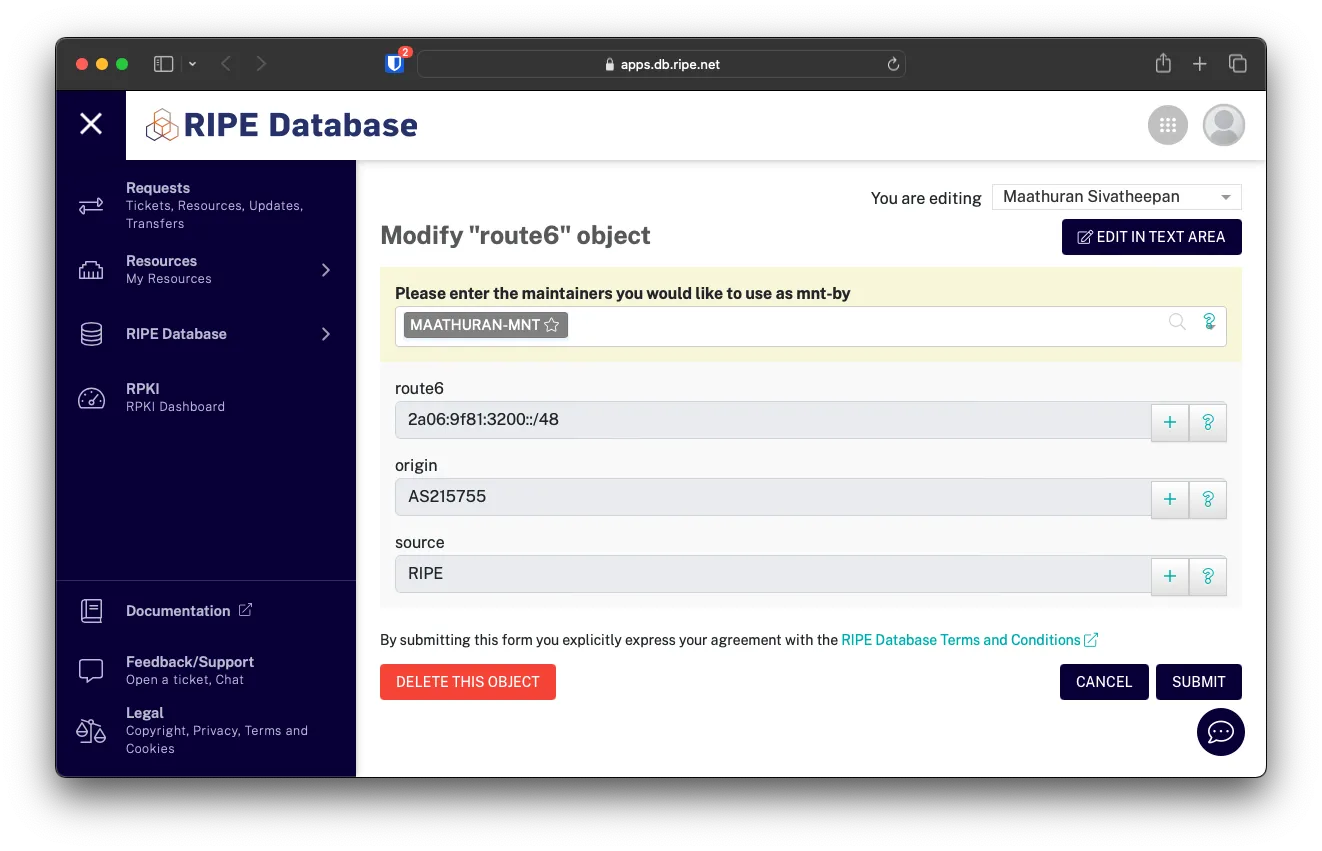
Task: Click the user profile avatar
Action: 1223,125
